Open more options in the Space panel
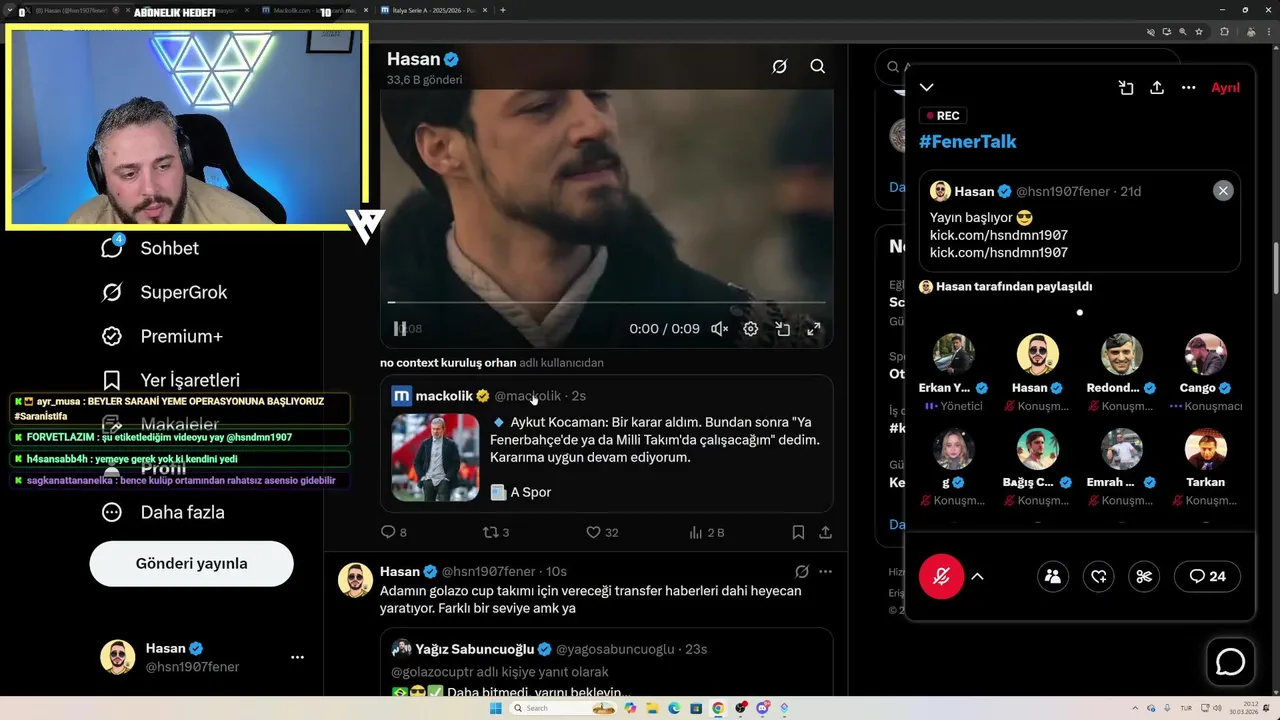1280x720 pixels. point(1188,88)
